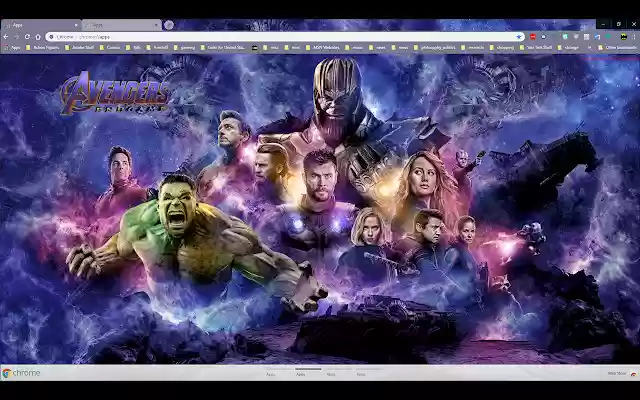The width and height of the screenshot is (640, 400).
Task: Reload the page with the refresh icon
Action: [27, 37]
